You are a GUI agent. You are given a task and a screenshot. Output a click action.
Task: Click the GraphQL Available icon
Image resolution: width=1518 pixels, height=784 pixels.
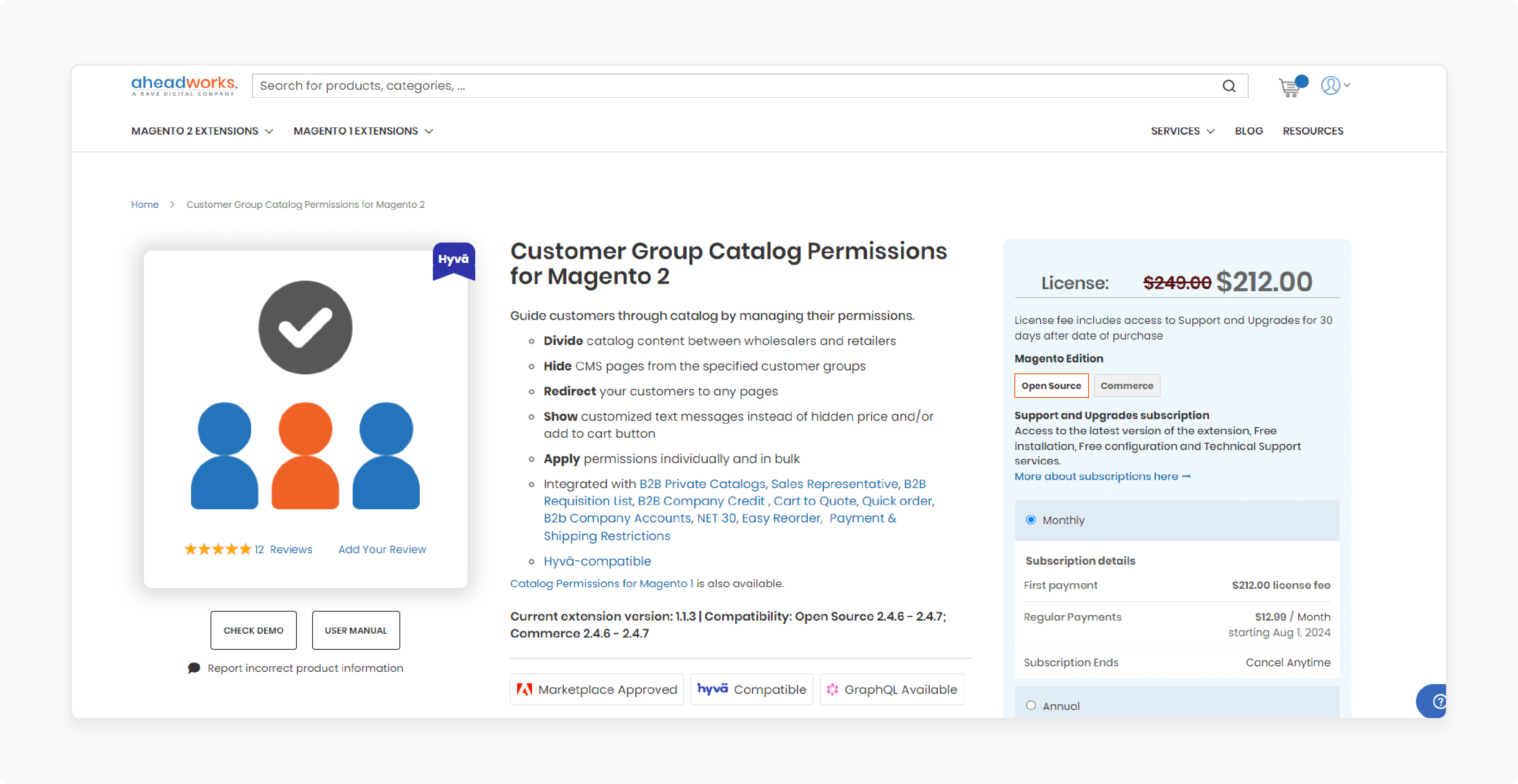coord(831,689)
